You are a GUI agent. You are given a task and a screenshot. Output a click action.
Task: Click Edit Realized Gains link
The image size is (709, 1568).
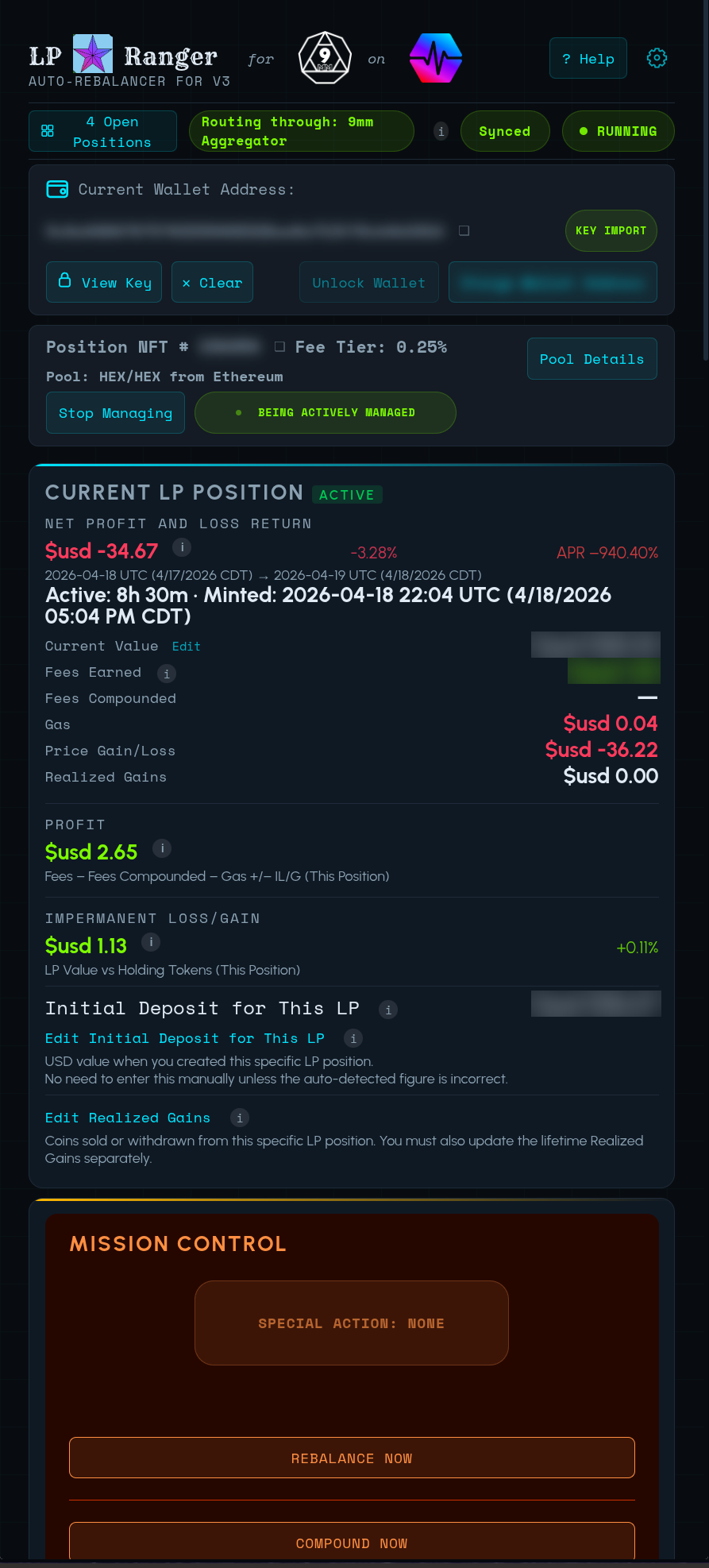pos(128,1118)
